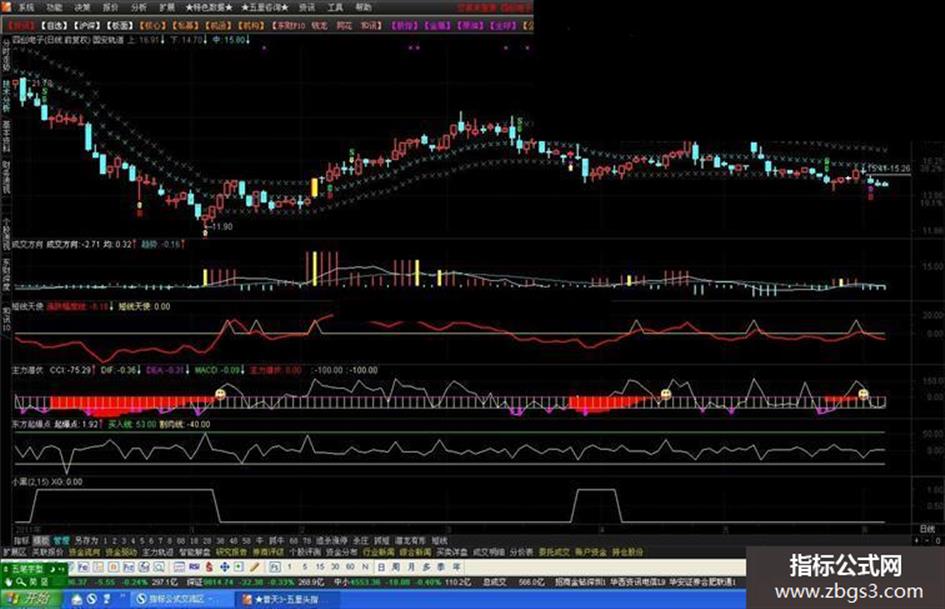
Task: Open the 个股评测 tab
Action: (305, 552)
